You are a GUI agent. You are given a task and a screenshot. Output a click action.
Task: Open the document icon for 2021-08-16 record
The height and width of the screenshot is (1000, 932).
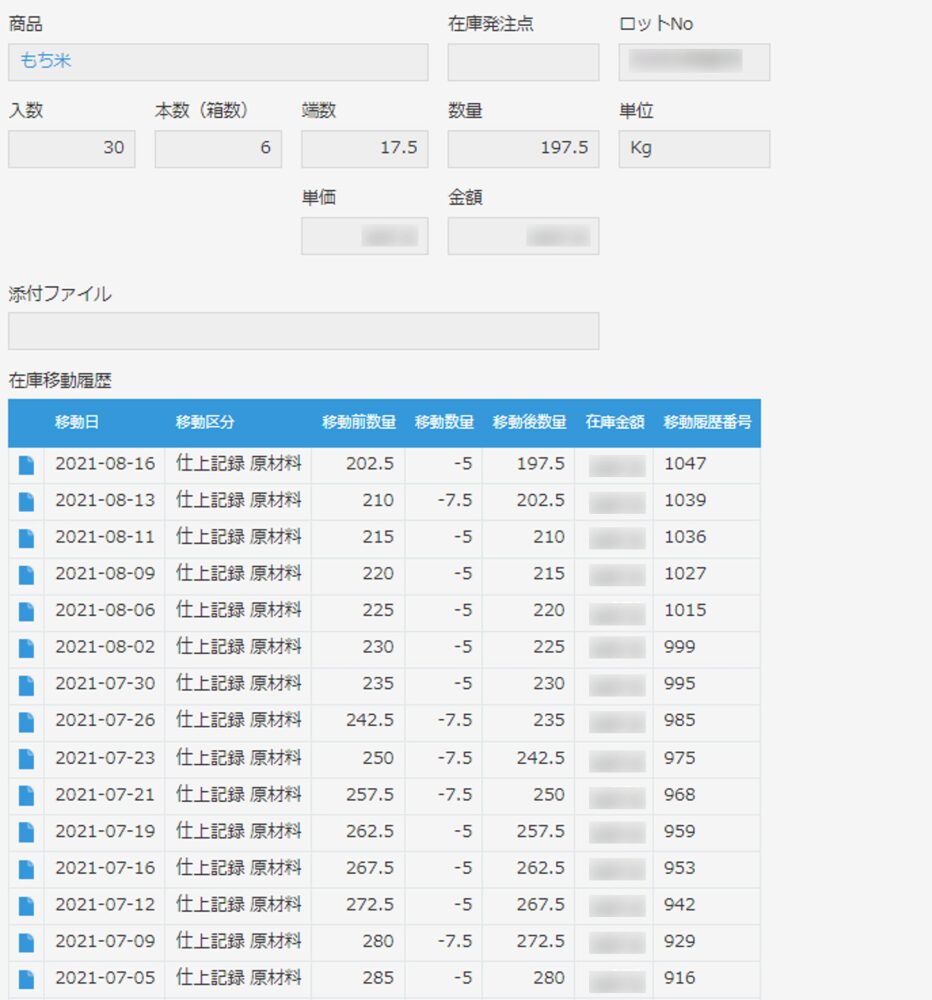(27, 464)
